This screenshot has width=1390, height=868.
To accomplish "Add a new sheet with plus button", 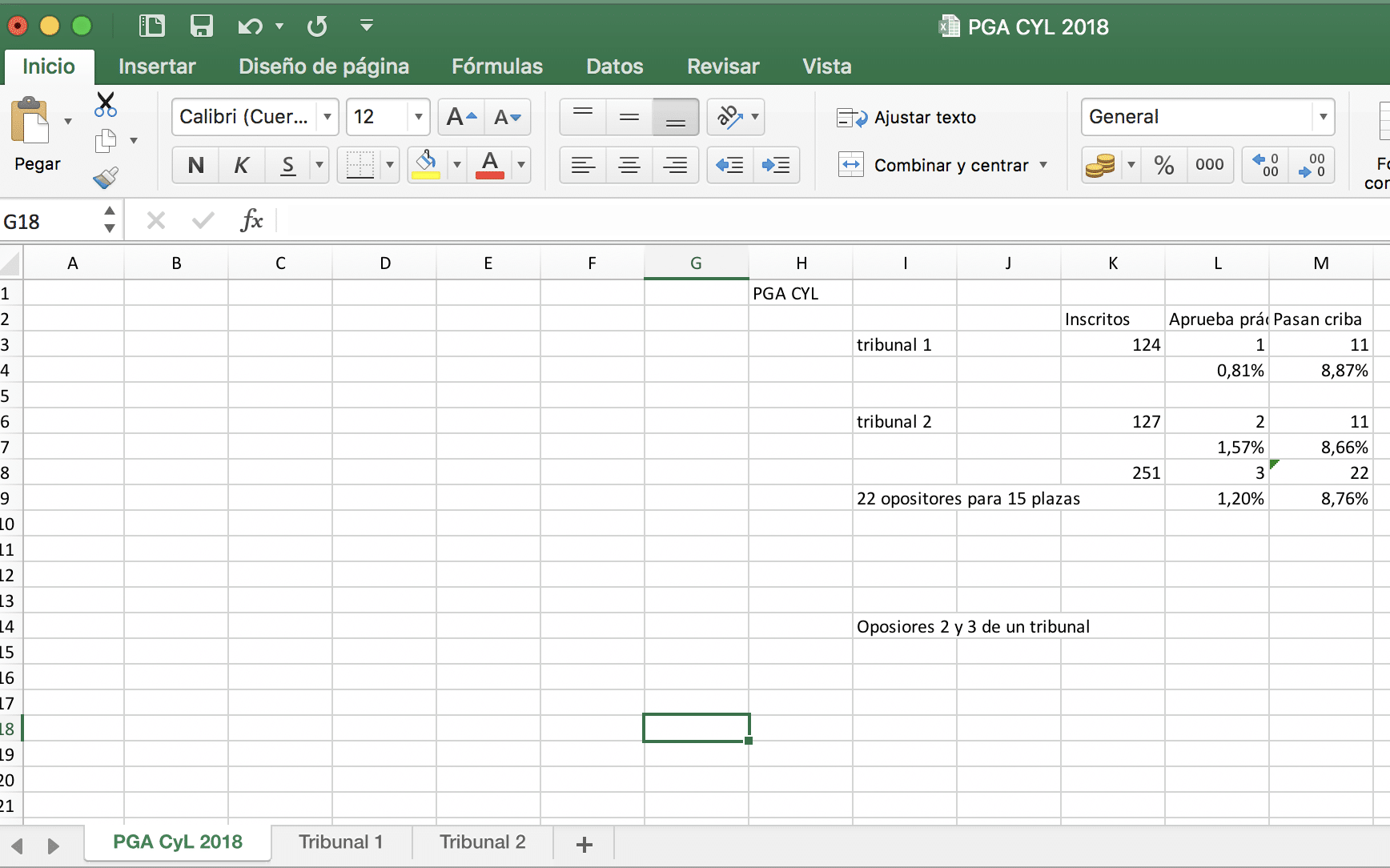I will tap(585, 844).
